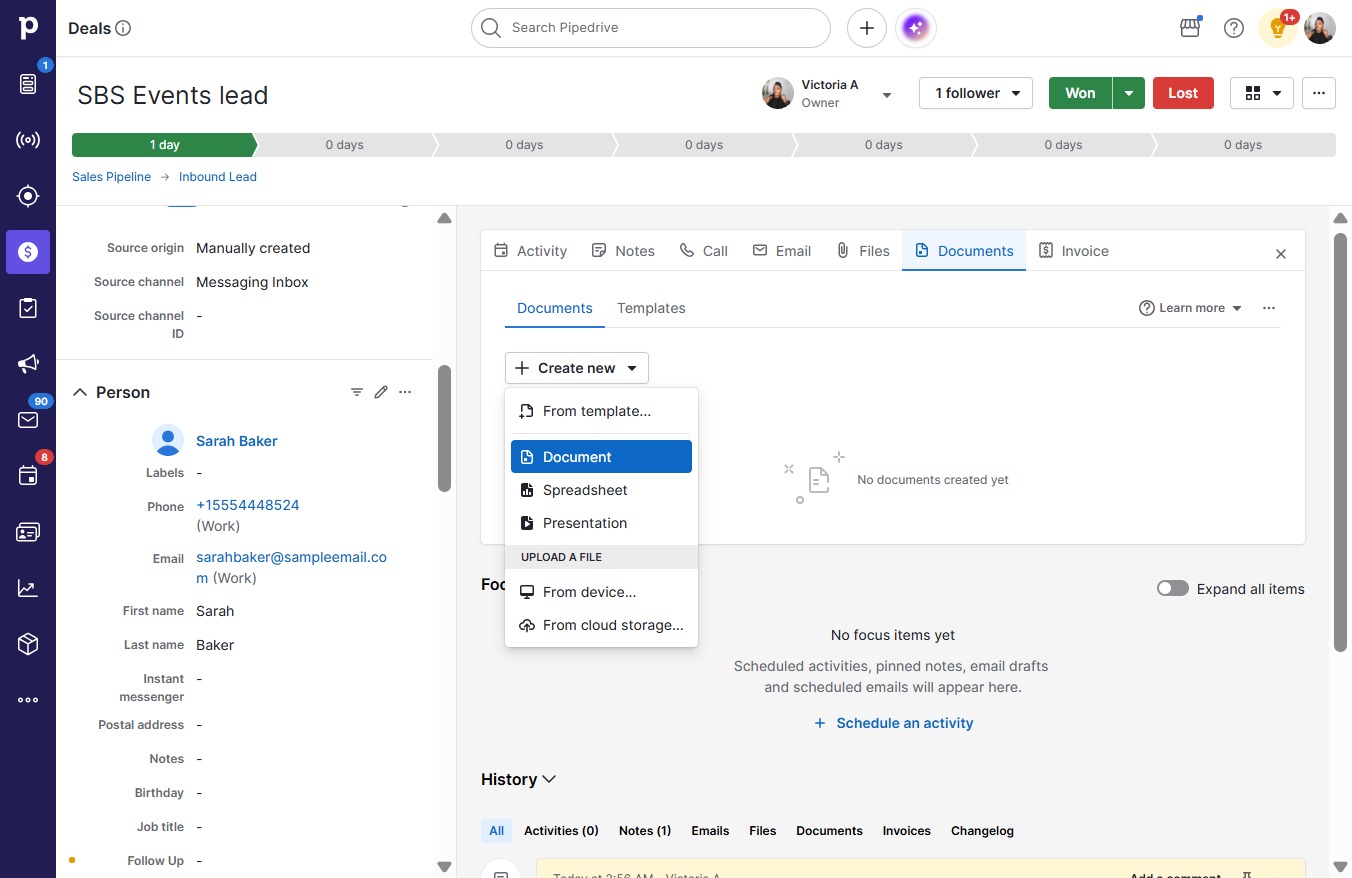Collapse the History section
Viewport: 1352px width, 878px height.
(549, 779)
